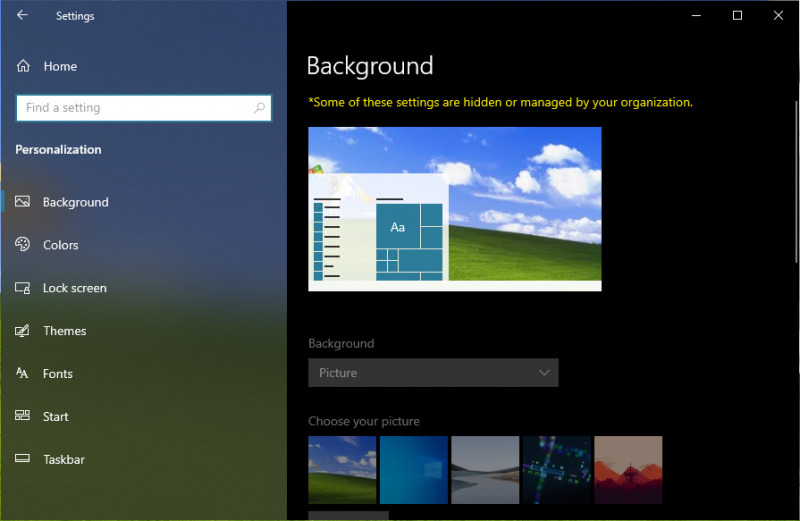Maximize the Settings window
The height and width of the screenshot is (521, 800).
coord(737,15)
